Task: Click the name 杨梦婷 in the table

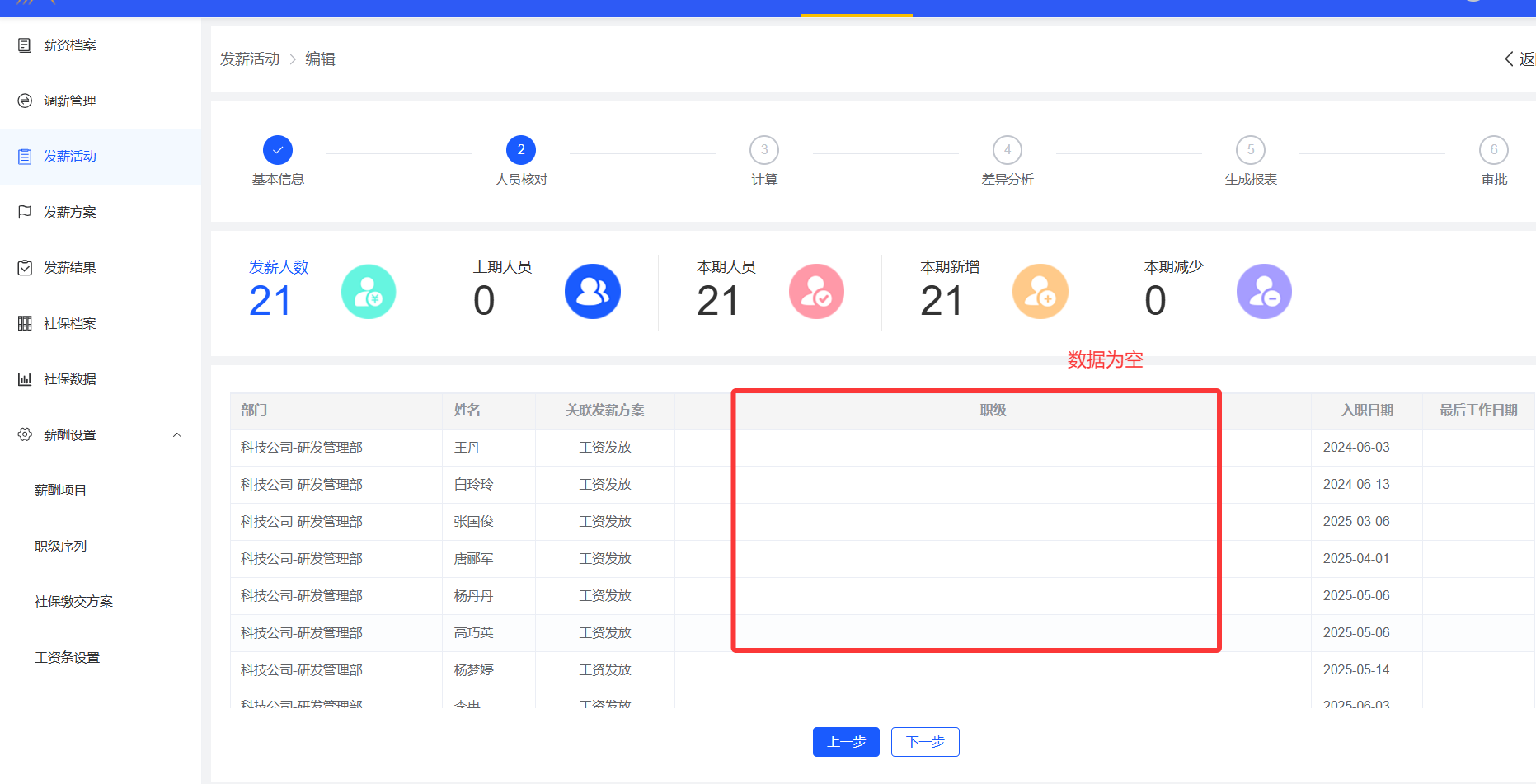Action: [x=474, y=670]
